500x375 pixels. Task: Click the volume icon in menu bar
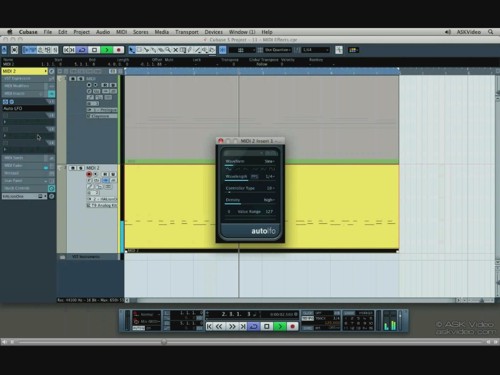(448, 32)
